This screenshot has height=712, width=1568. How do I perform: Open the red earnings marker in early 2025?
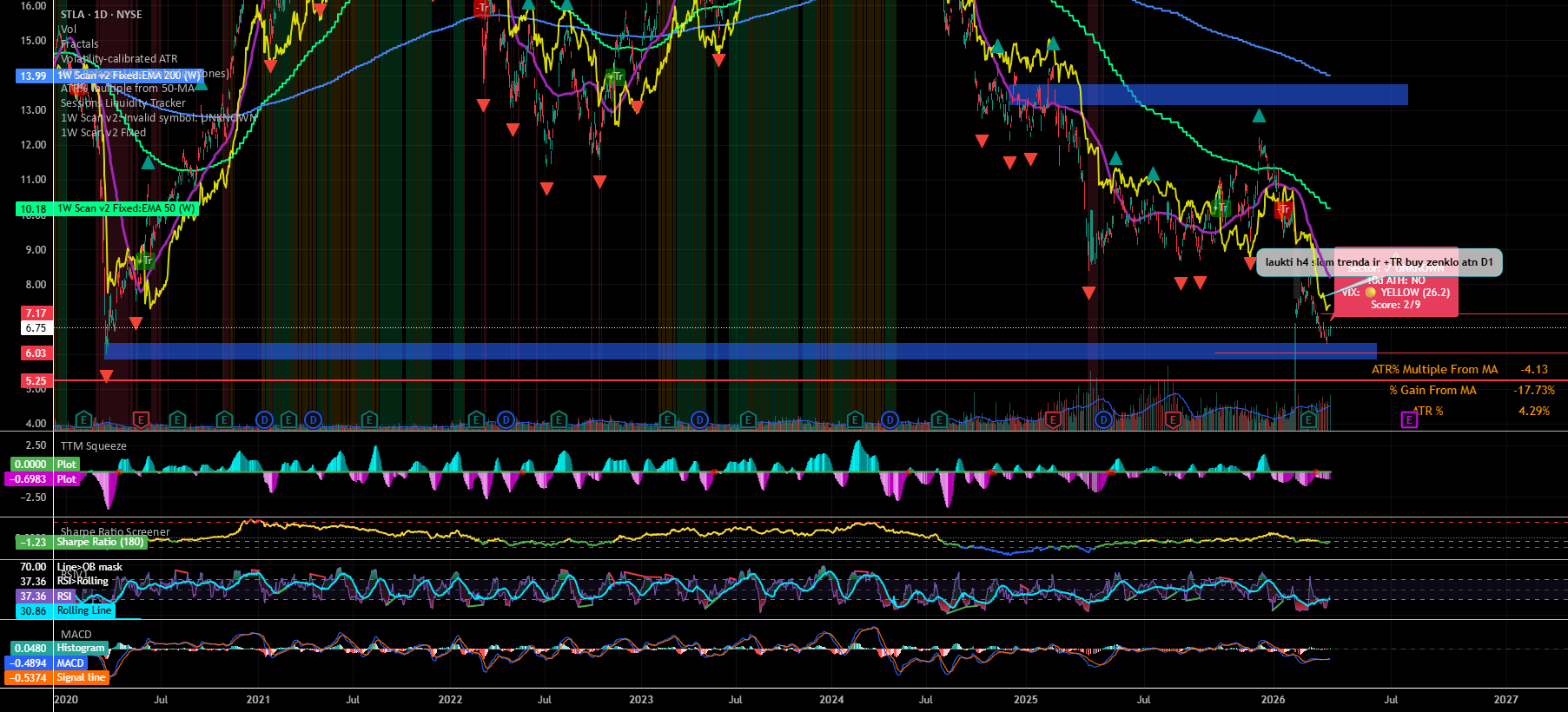coord(1053,420)
